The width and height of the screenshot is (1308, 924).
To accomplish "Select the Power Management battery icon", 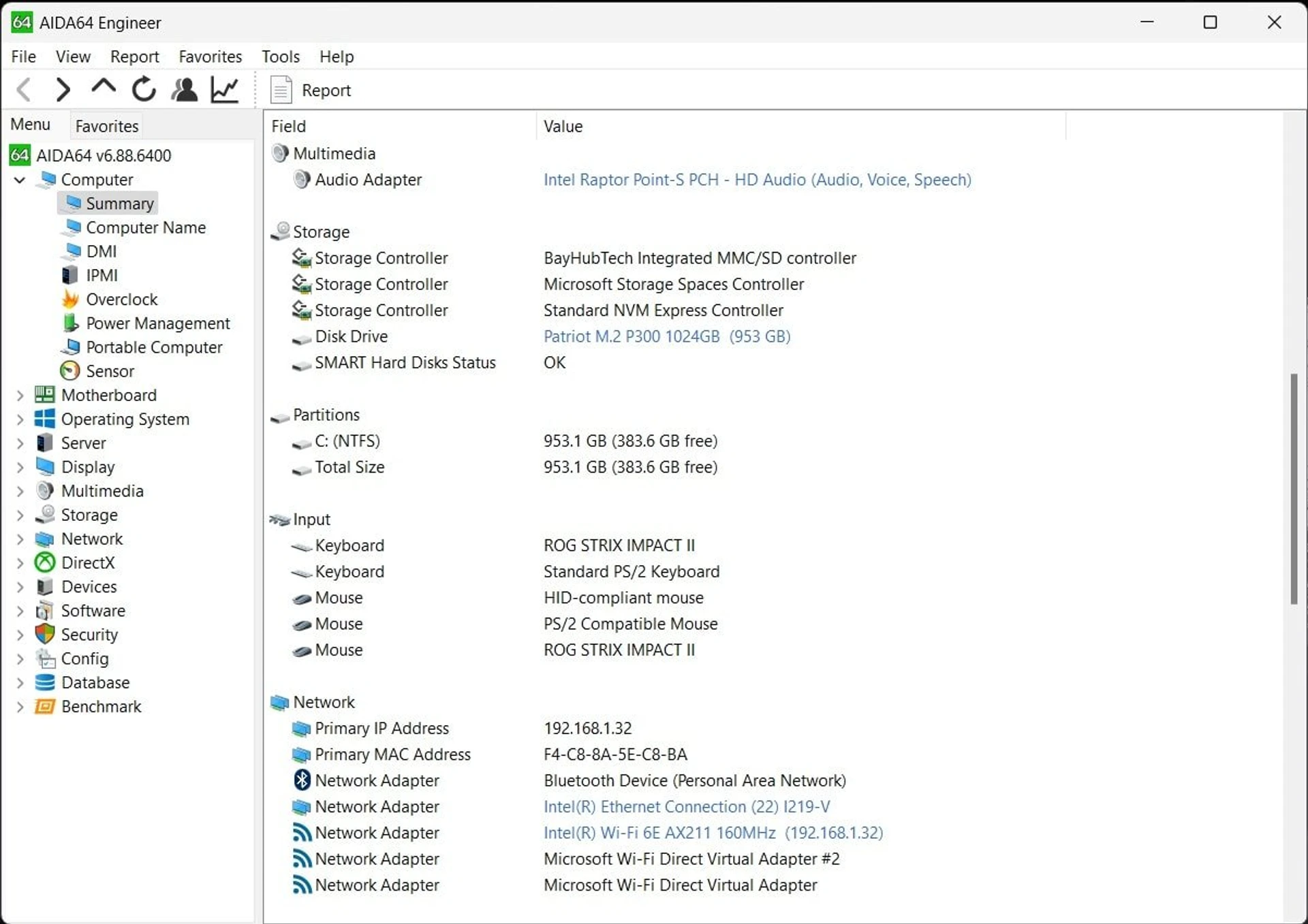I will (70, 323).
